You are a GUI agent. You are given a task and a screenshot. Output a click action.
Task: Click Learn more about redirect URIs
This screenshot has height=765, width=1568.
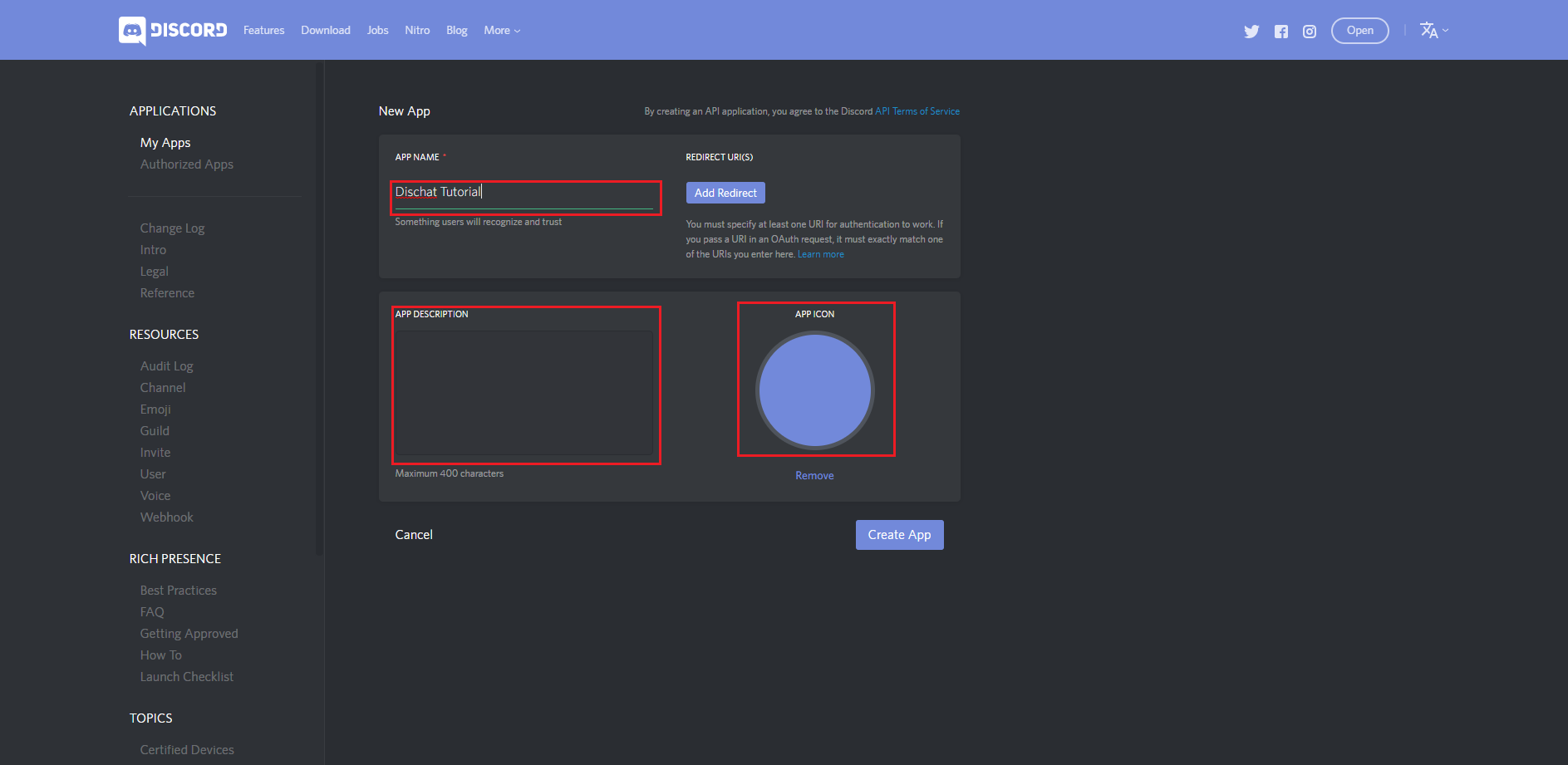(x=821, y=255)
